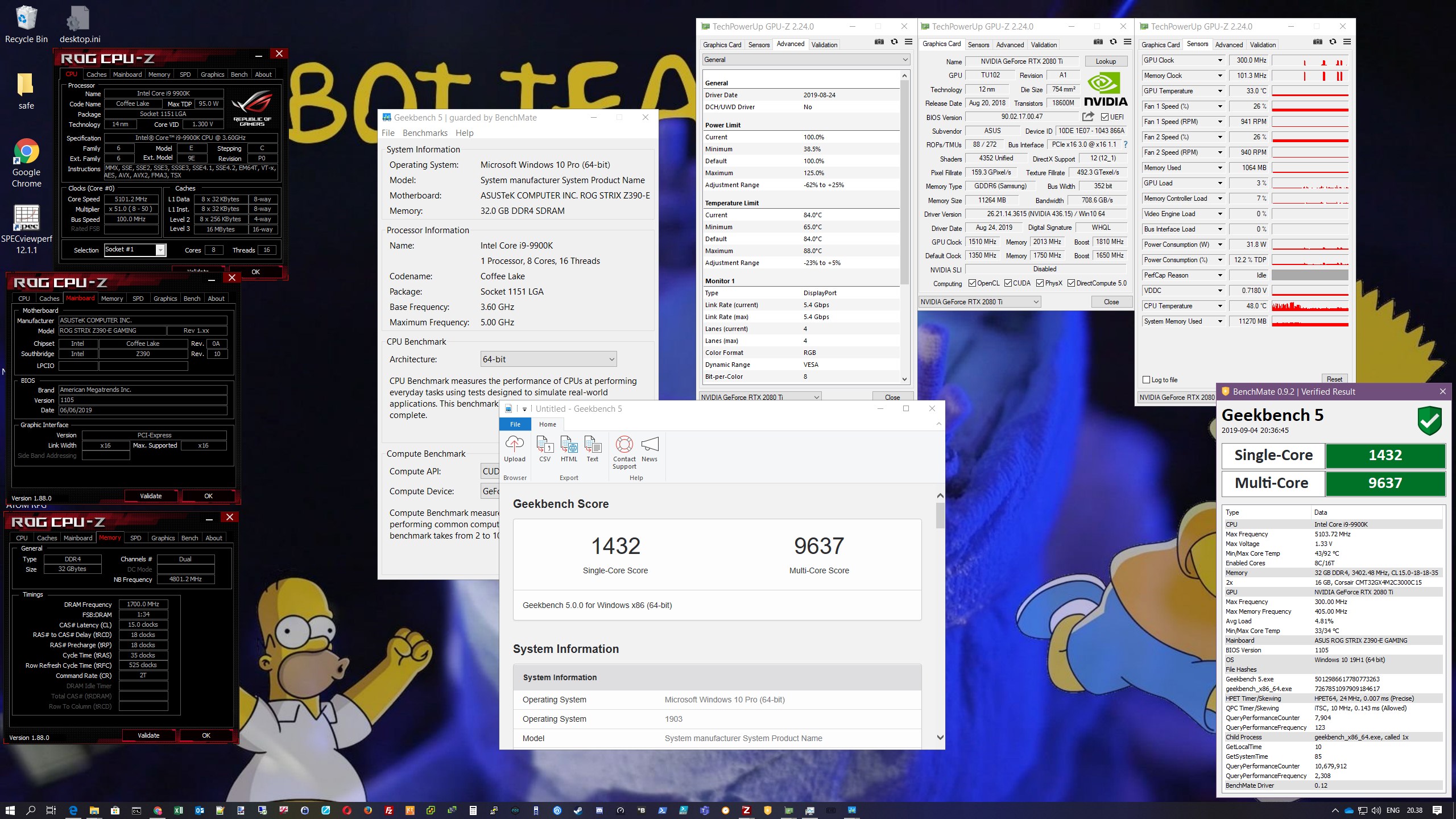This screenshot has width=1456, height=819.
Task: Click taskbar search magnifier icon
Action: pos(31,810)
